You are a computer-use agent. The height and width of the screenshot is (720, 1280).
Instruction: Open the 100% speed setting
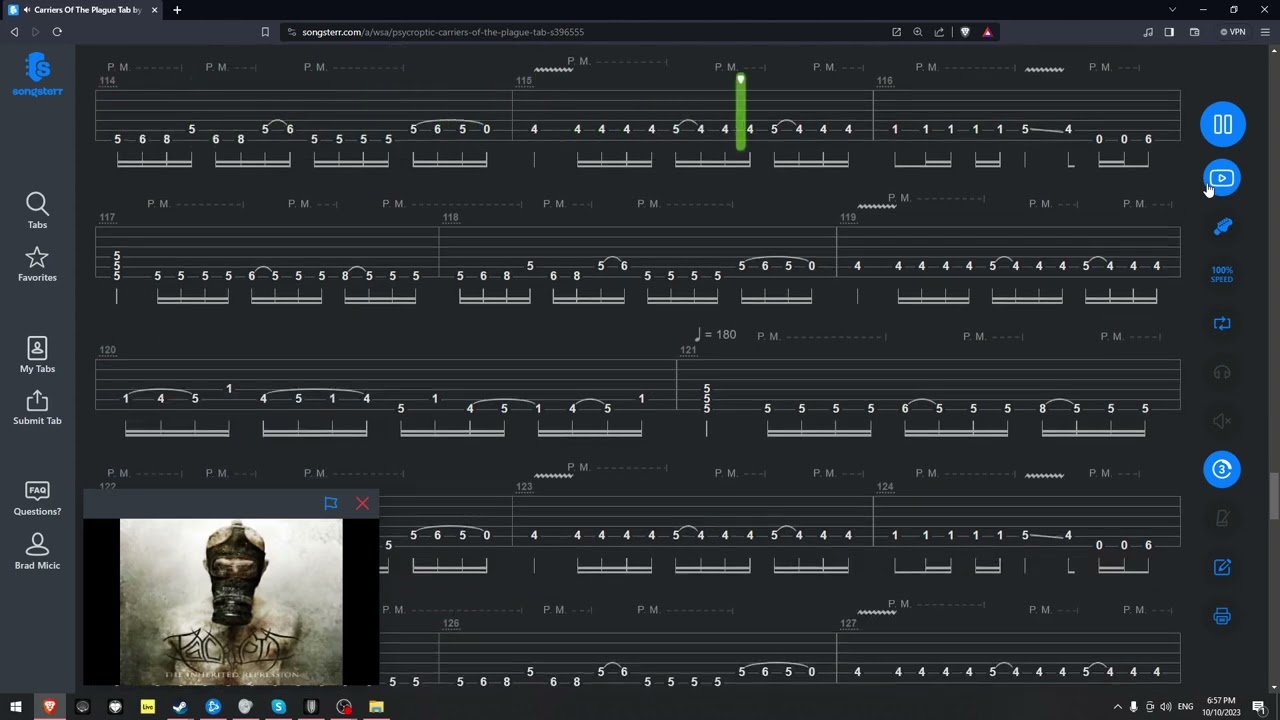pyautogui.click(x=1222, y=274)
